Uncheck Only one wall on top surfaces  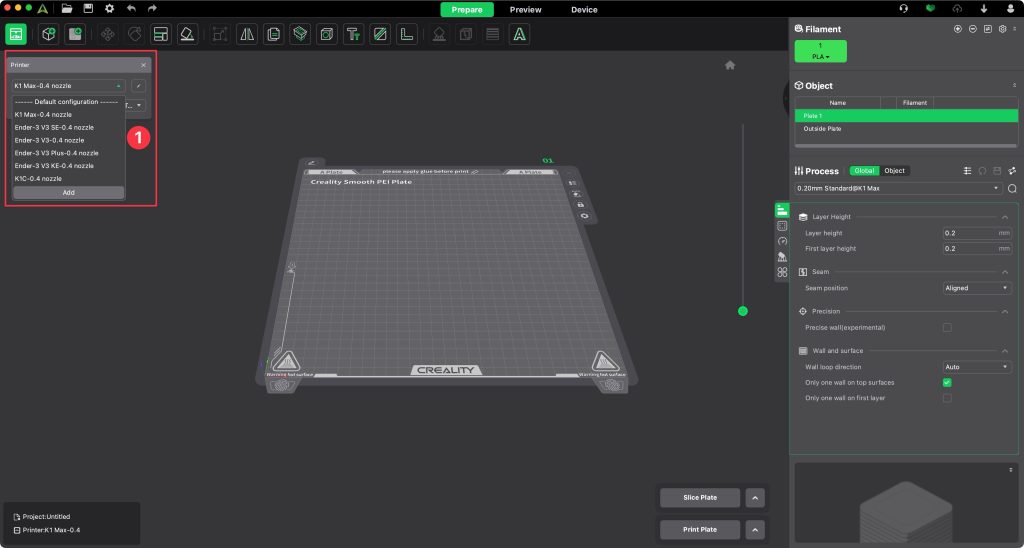[947, 383]
